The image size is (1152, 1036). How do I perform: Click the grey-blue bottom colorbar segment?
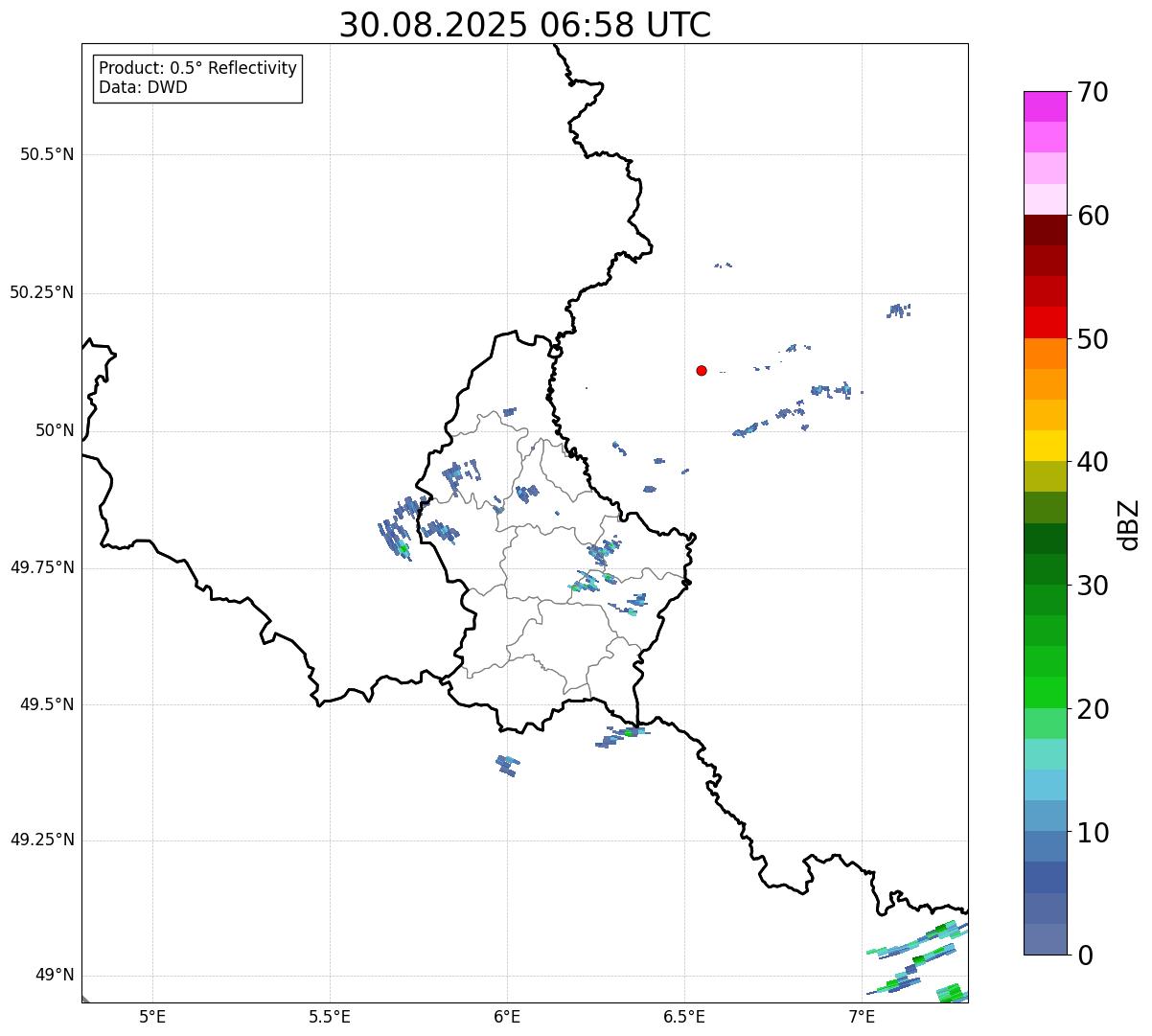coord(1046,939)
